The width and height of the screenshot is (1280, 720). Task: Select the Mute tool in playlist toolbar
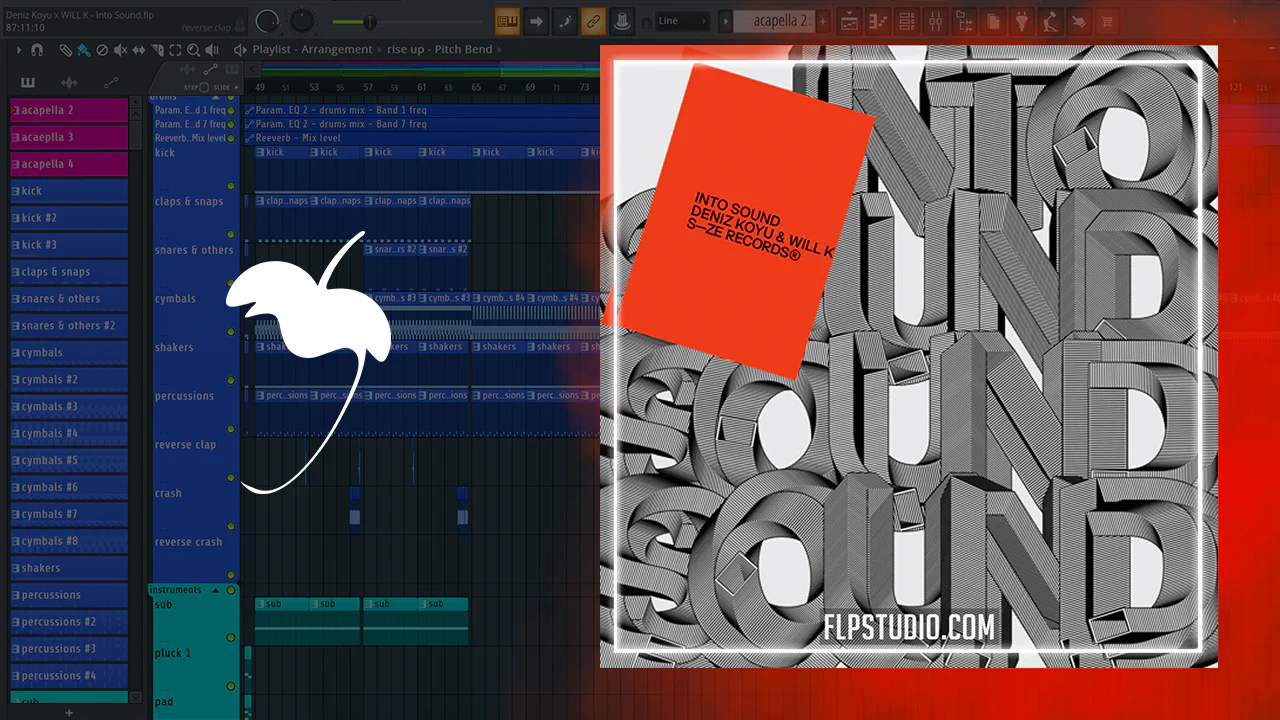pyautogui.click(x=120, y=49)
